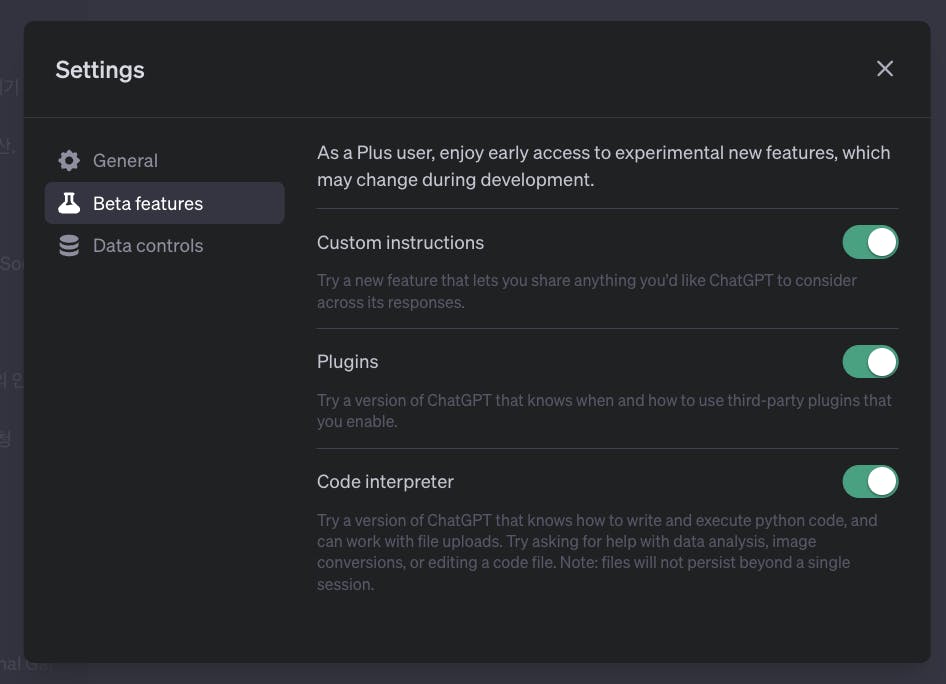
Task: Click the database icon for Data controls
Action: [x=69, y=246]
